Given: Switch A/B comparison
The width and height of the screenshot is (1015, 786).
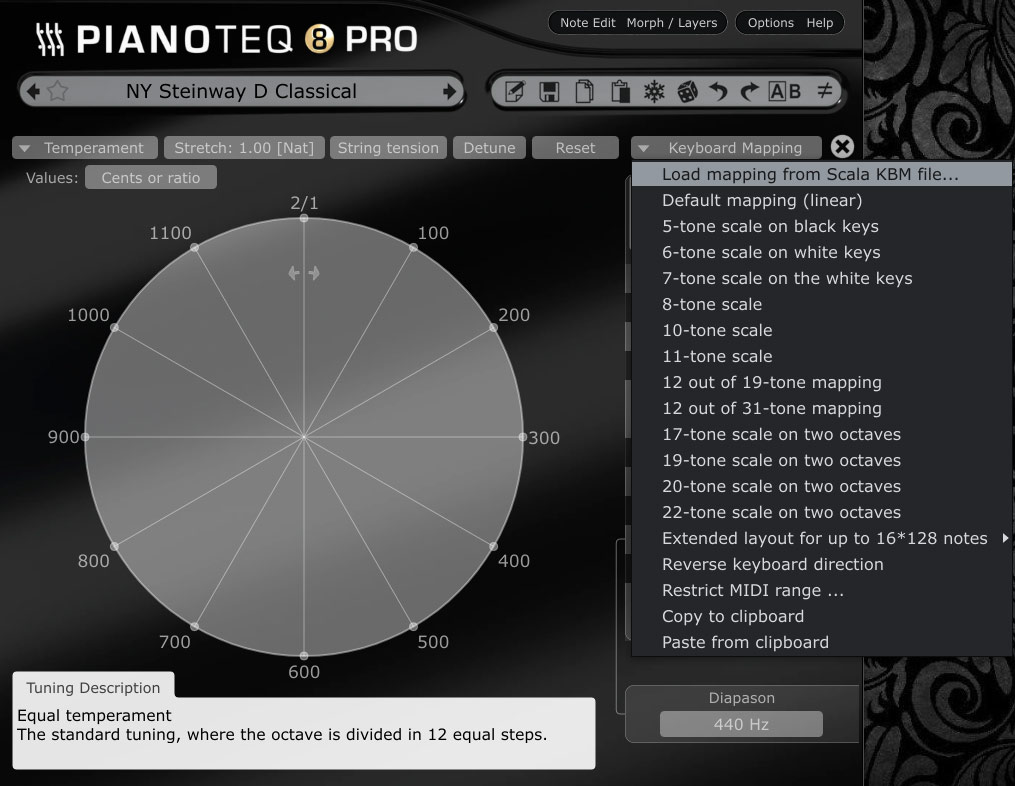Looking at the screenshot, I should tap(785, 91).
